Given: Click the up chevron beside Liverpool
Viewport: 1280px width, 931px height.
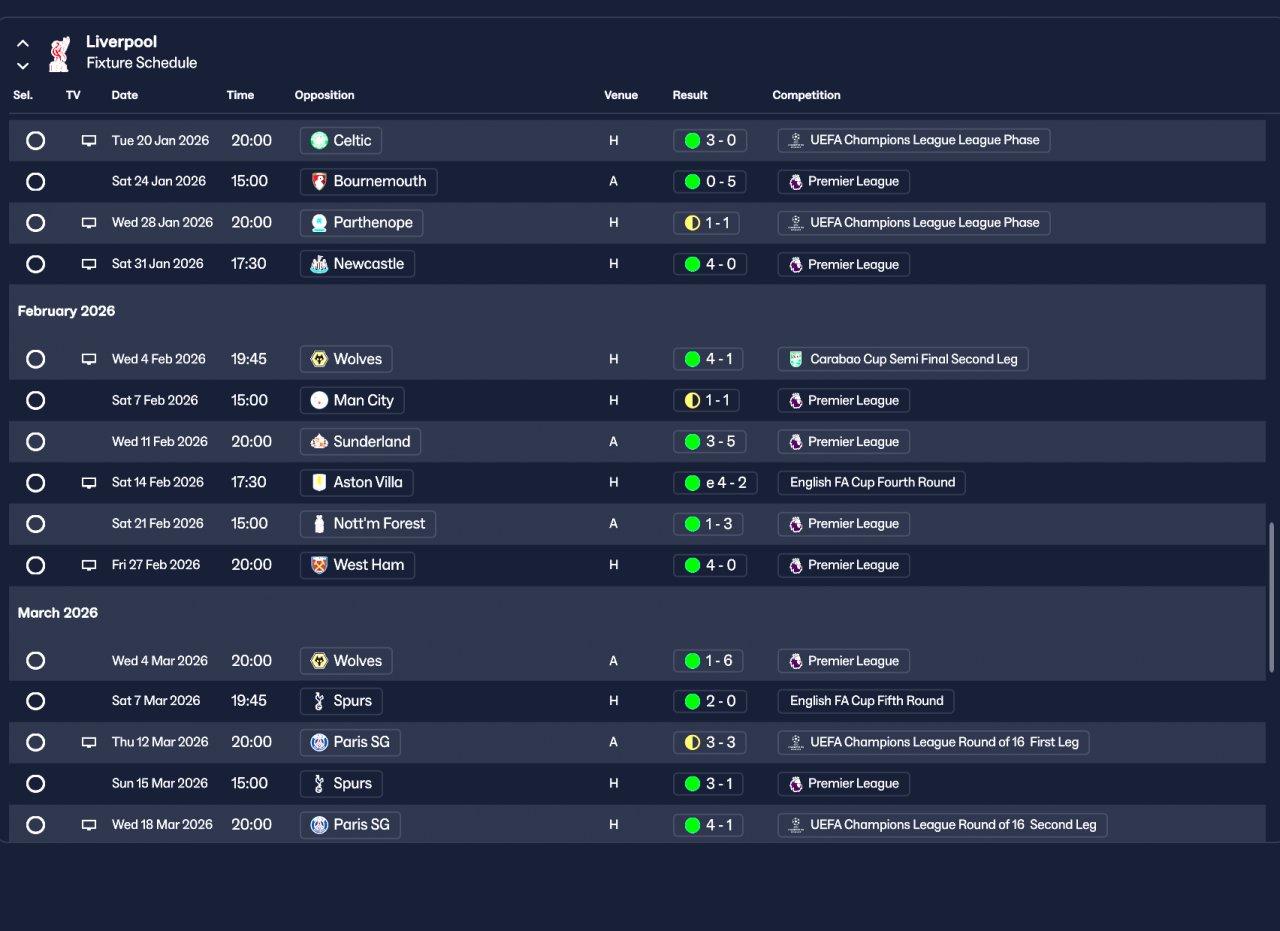Looking at the screenshot, I should pyautogui.click(x=23, y=44).
